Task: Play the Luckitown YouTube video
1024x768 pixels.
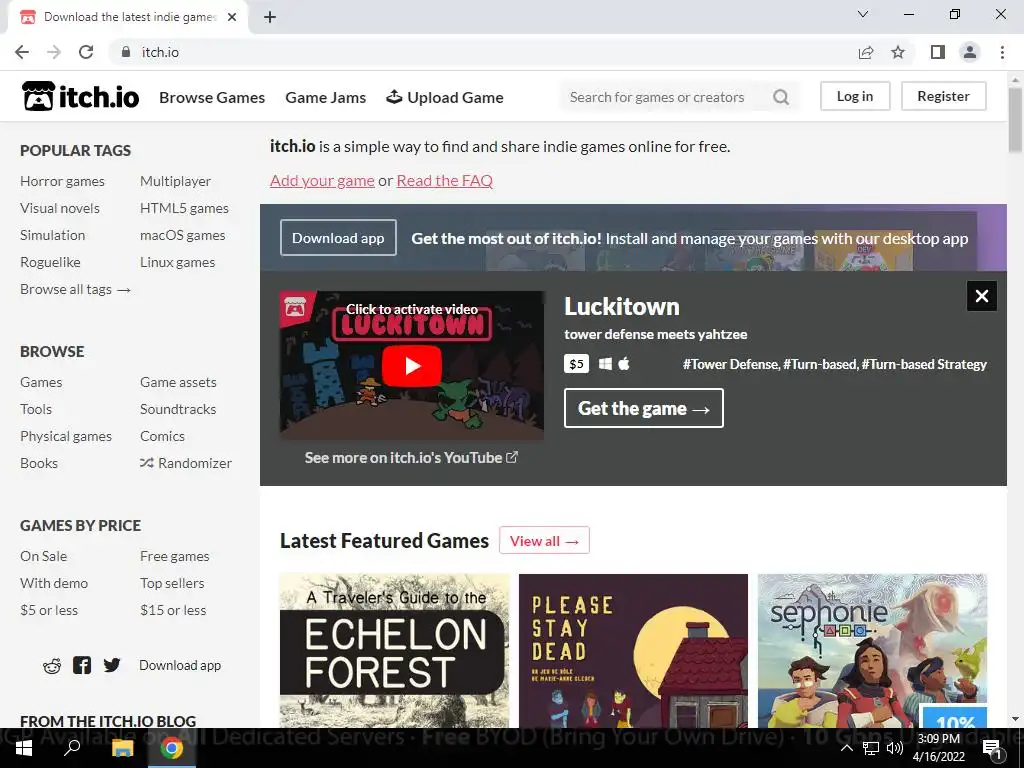Action: pyautogui.click(x=411, y=366)
